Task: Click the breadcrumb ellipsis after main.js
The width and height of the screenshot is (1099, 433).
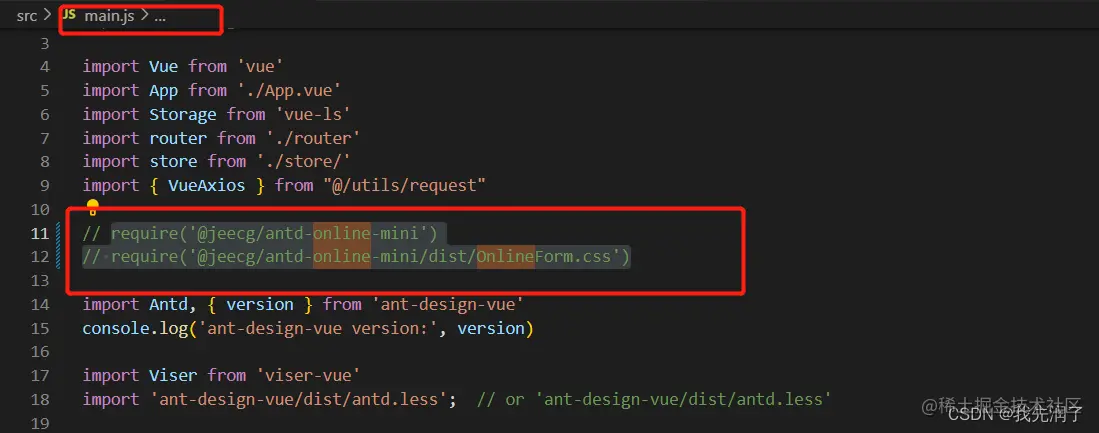Action: coord(160,17)
